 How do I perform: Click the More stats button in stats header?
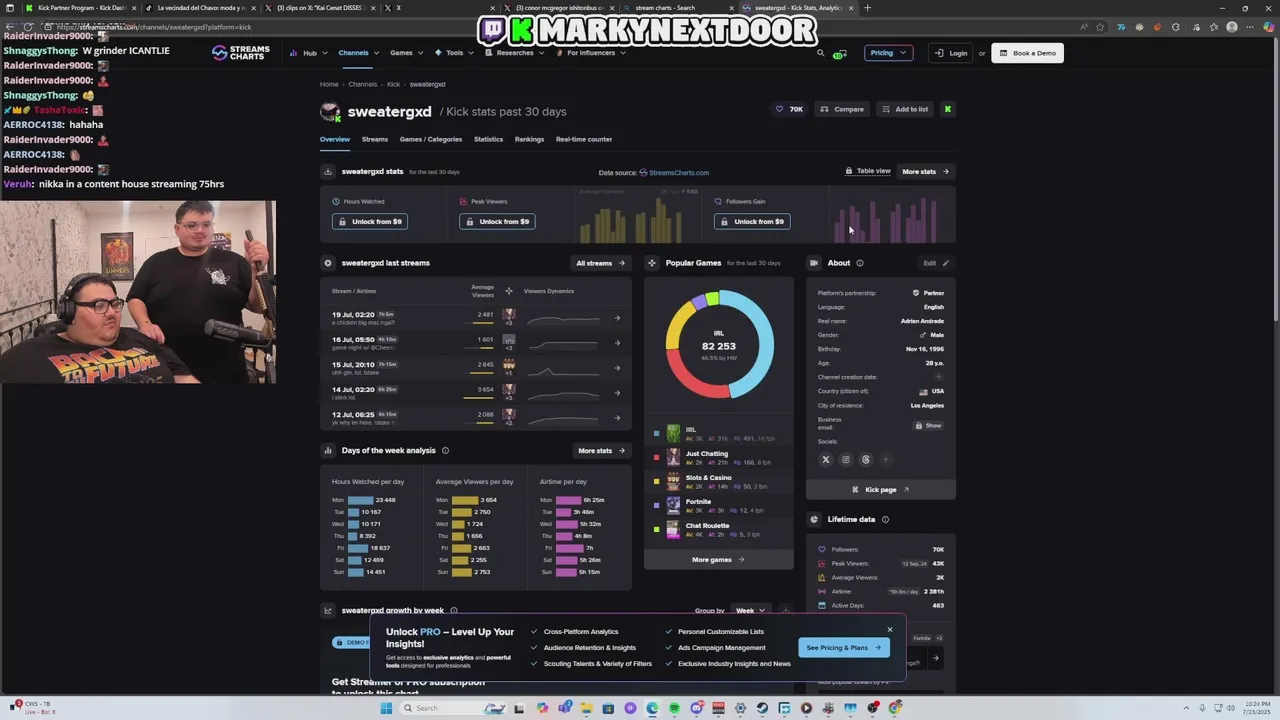point(926,171)
